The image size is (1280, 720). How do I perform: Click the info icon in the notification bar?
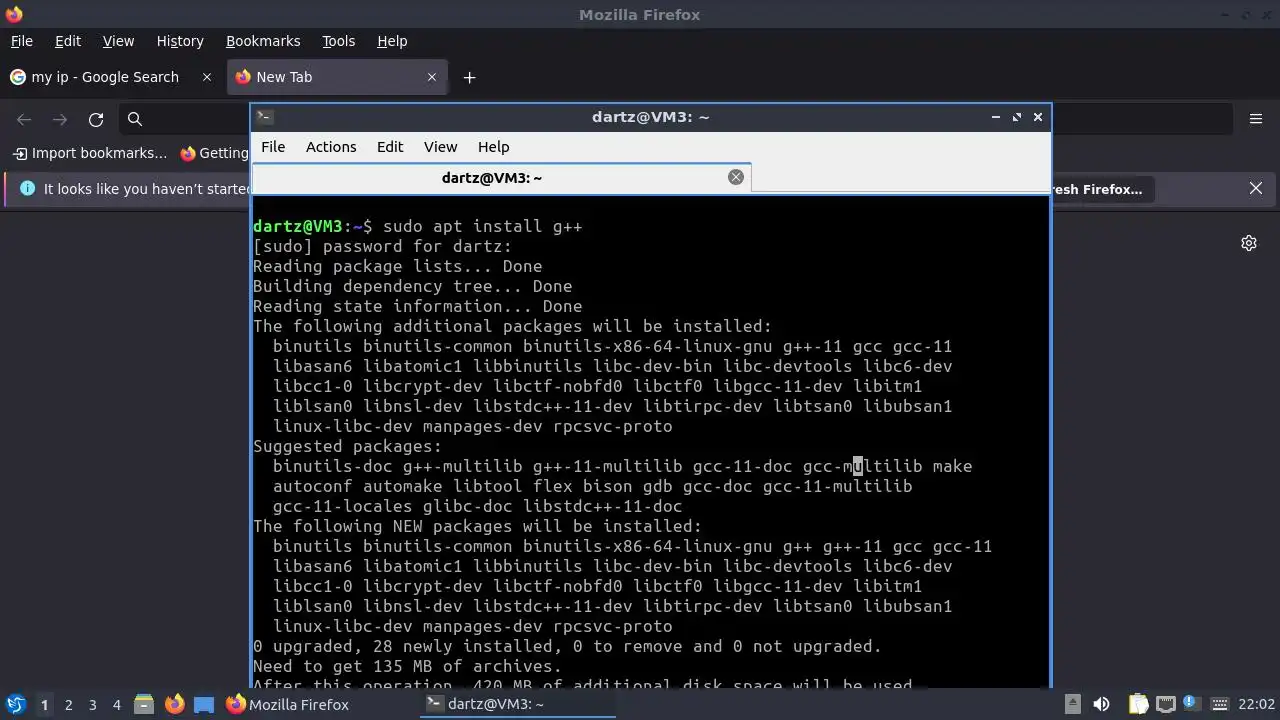tap(27, 188)
